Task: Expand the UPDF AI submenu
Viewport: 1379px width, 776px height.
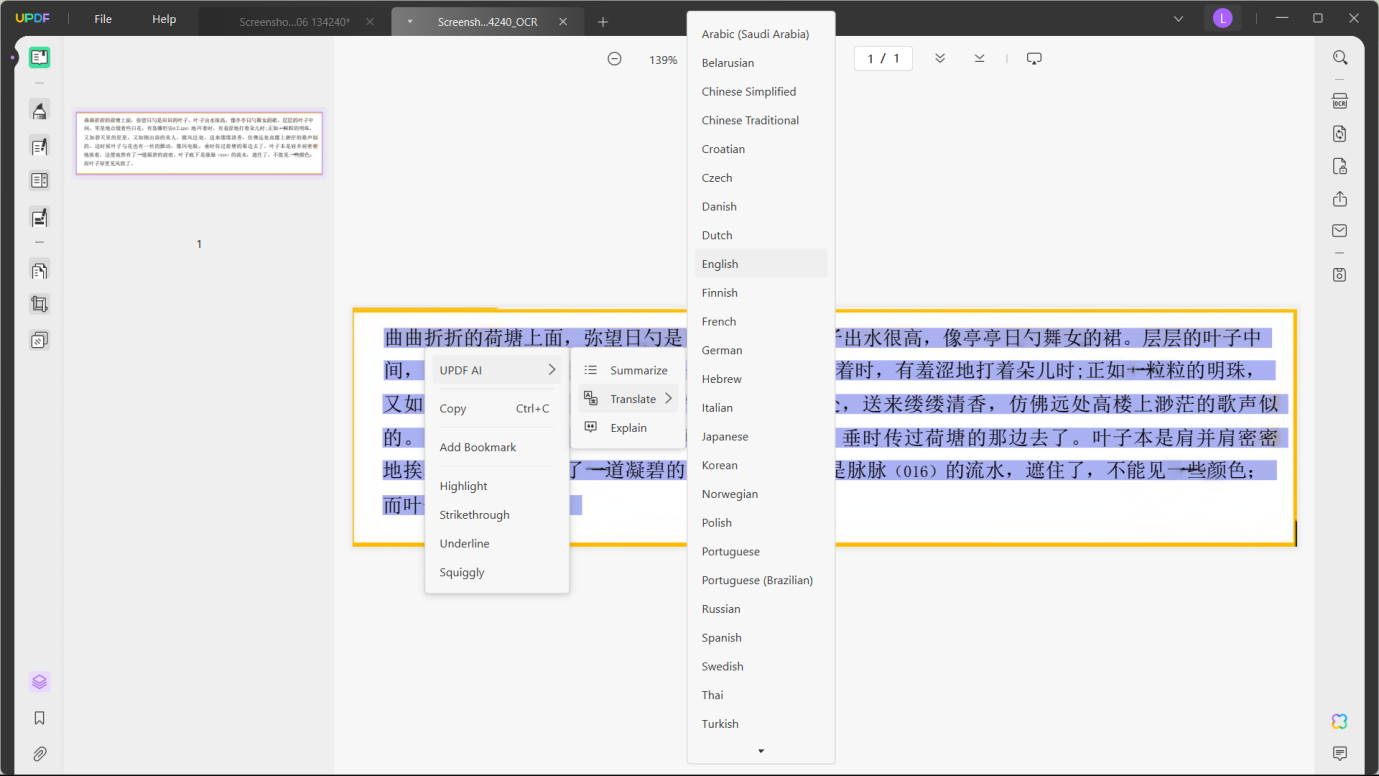Action: (x=497, y=370)
